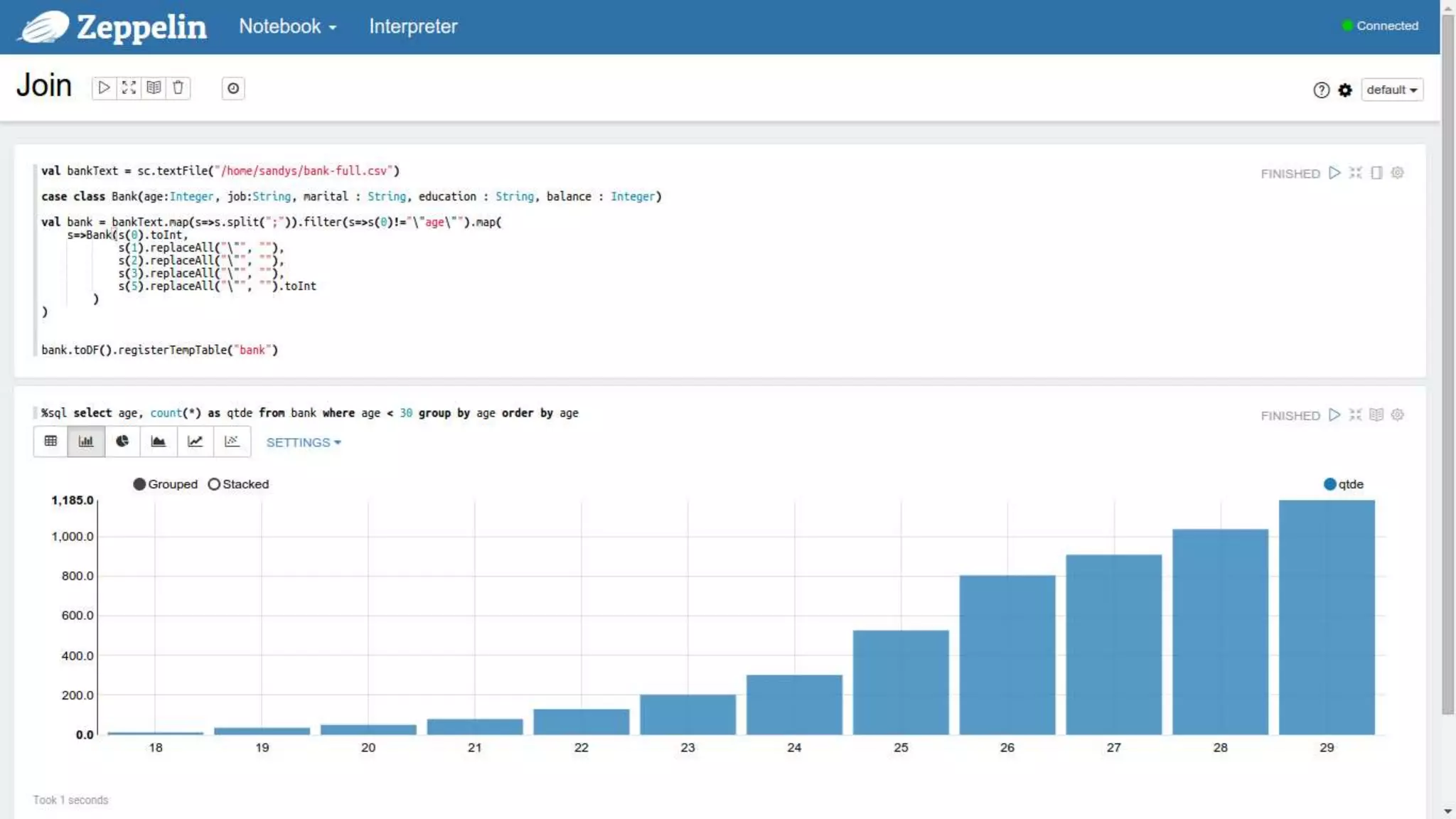Screen dimensions: 1456x819
Task: Open the default view mode dropdown
Action: 1391,90
